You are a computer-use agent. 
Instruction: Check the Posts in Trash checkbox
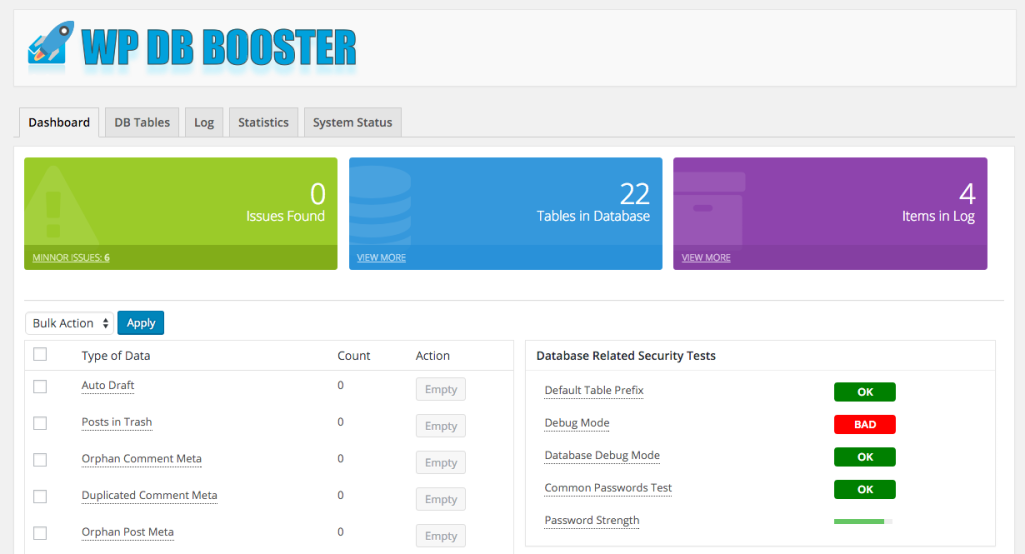[40, 423]
